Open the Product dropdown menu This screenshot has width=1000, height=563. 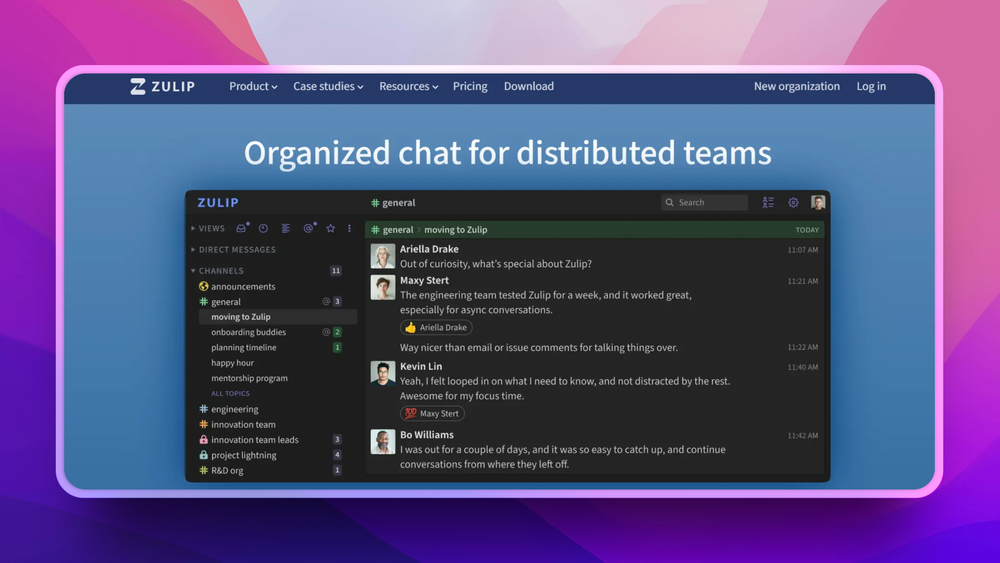253,86
